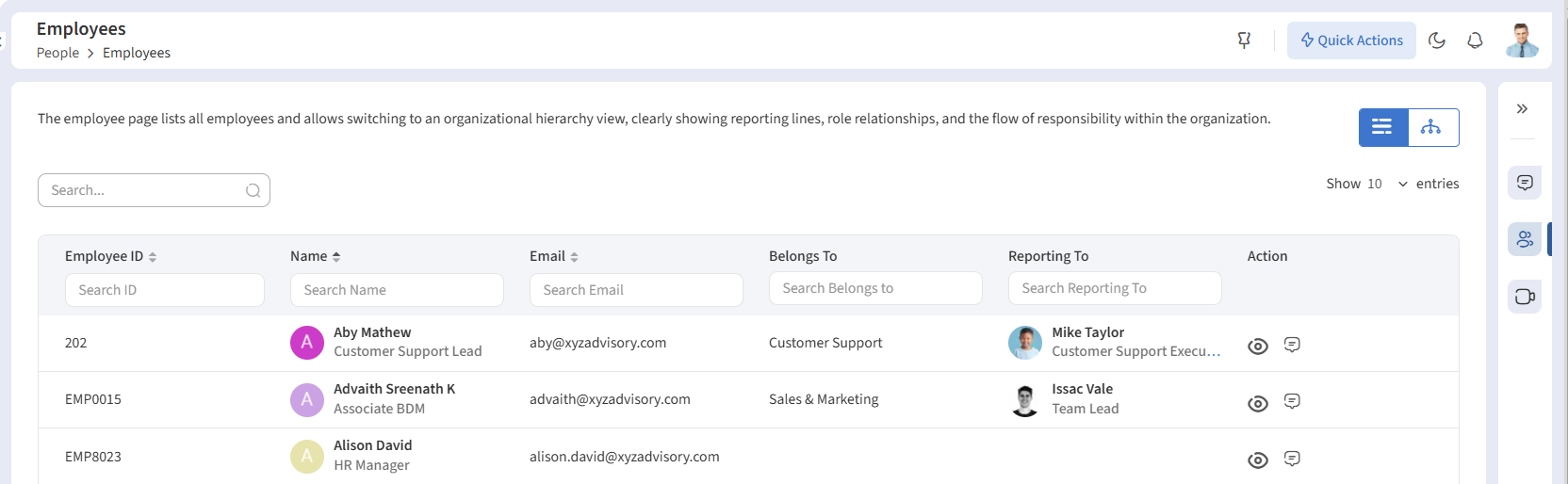The width and height of the screenshot is (1568, 484).
Task: Open the chat panel icon in the right sidebar
Action: (x=1525, y=183)
